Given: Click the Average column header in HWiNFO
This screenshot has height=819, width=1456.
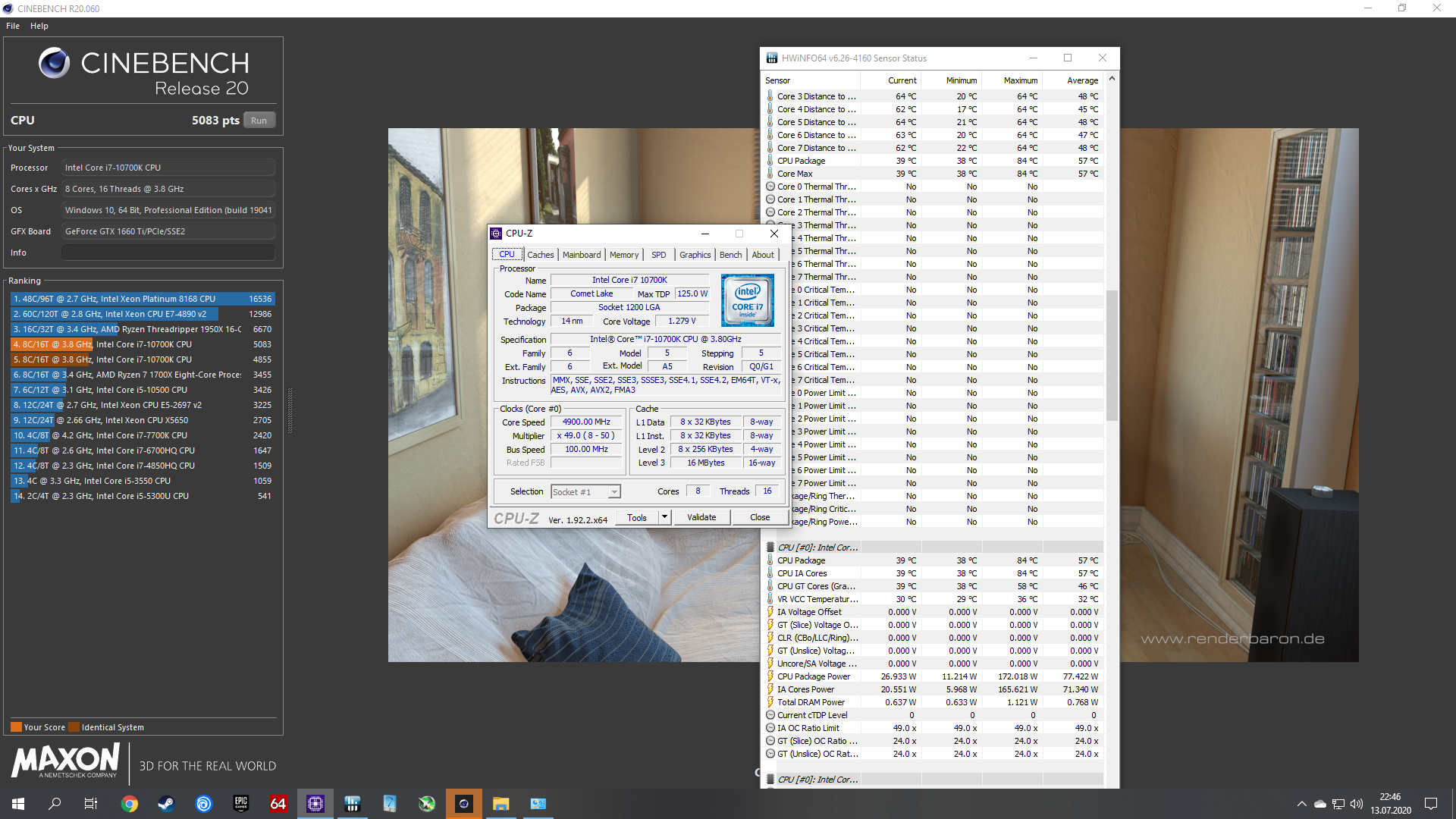Looking at the screenshot, I should (x=1073, y=80).
